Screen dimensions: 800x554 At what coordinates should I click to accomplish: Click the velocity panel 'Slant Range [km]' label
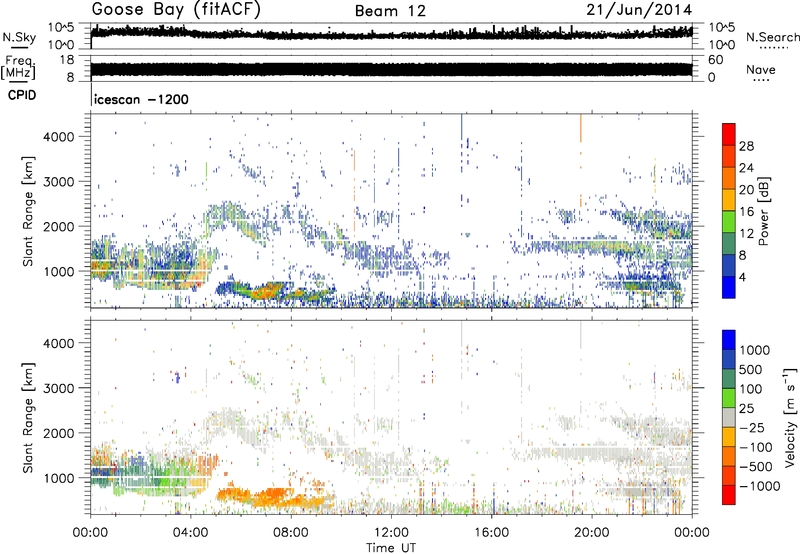coord(28,417)
